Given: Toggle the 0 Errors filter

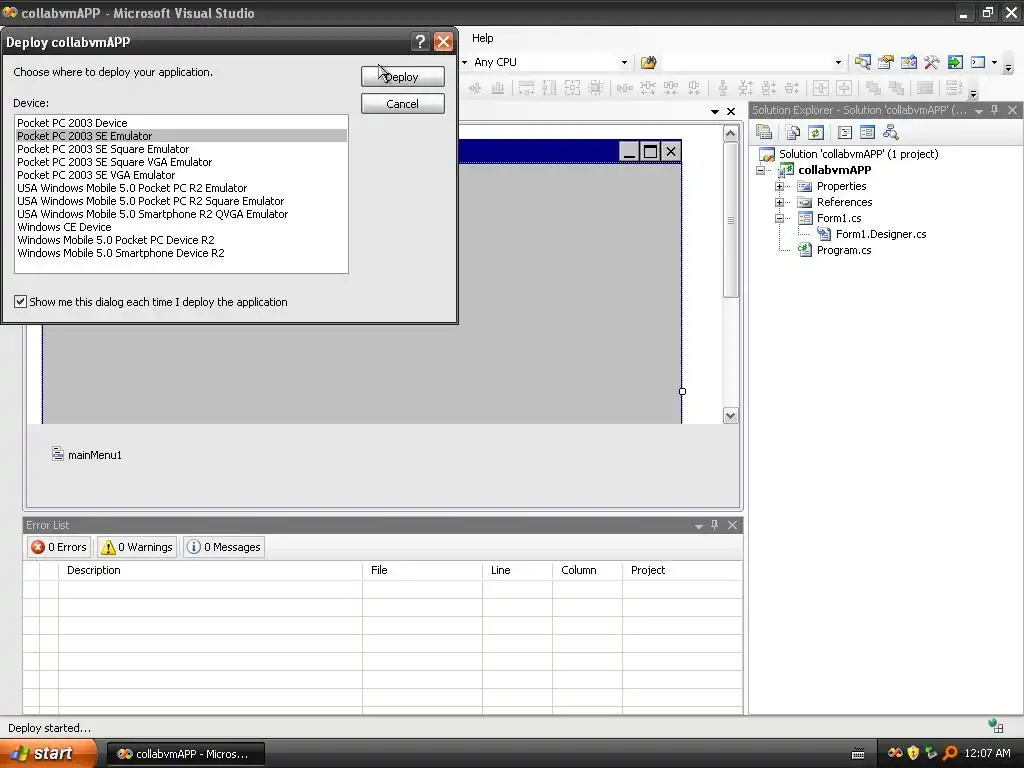Looking at the screenshot, I should coord(59,547).
